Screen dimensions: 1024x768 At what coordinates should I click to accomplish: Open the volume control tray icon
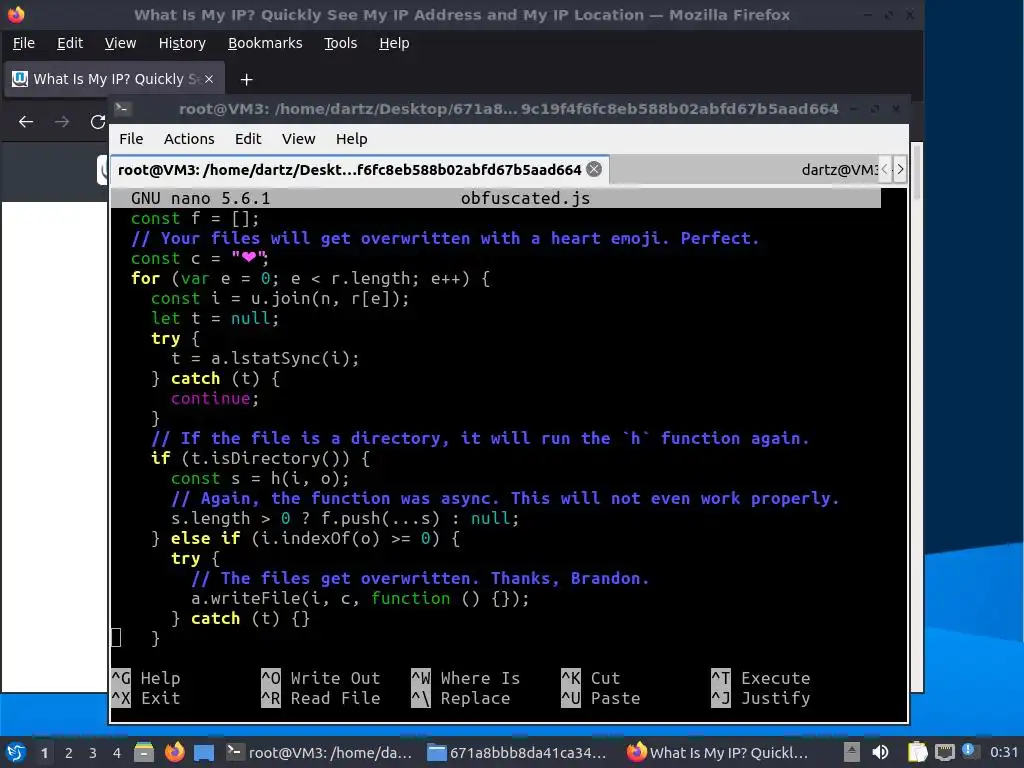coord(880,752)
